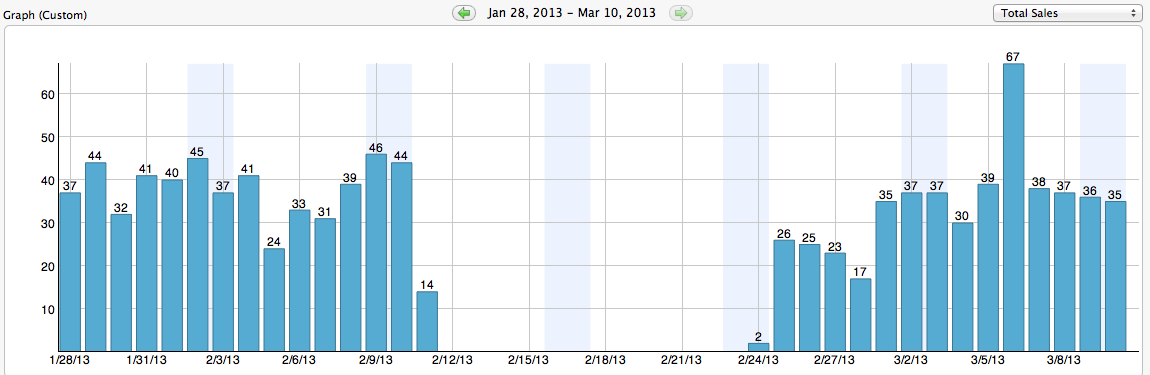Click the Graph (Custom) title label

pos(45,15)
